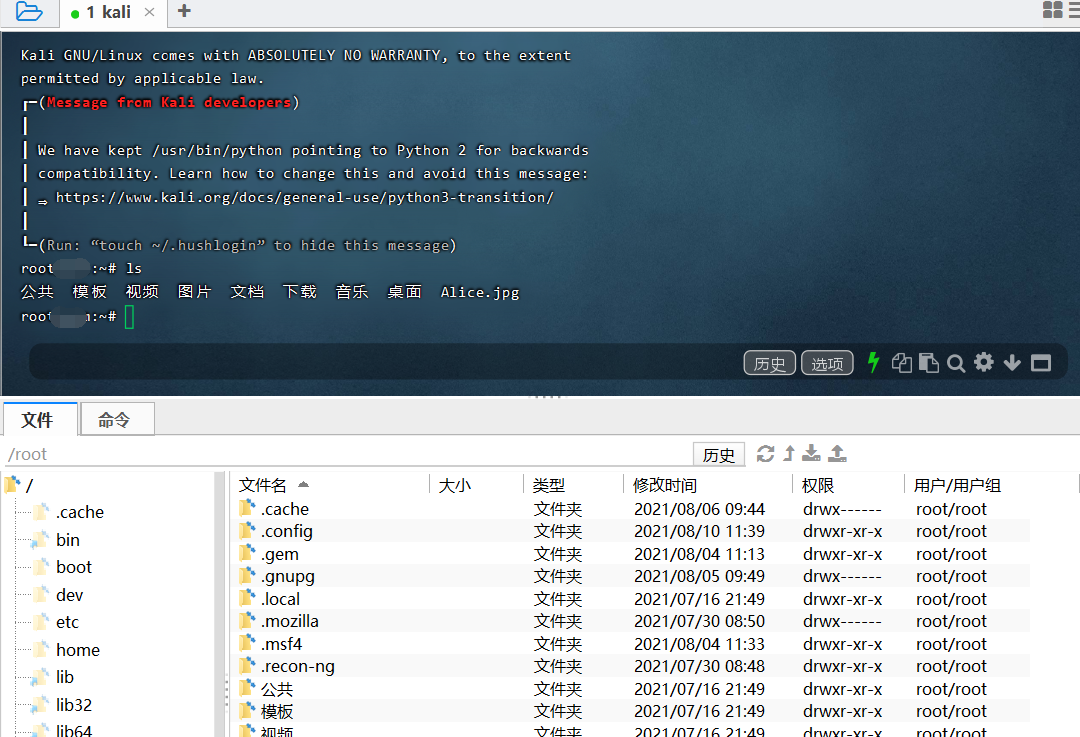Go to parent directory using the up-arrow icon
This screenshot has width=1080, height=737.
click(x=789, y=453)
